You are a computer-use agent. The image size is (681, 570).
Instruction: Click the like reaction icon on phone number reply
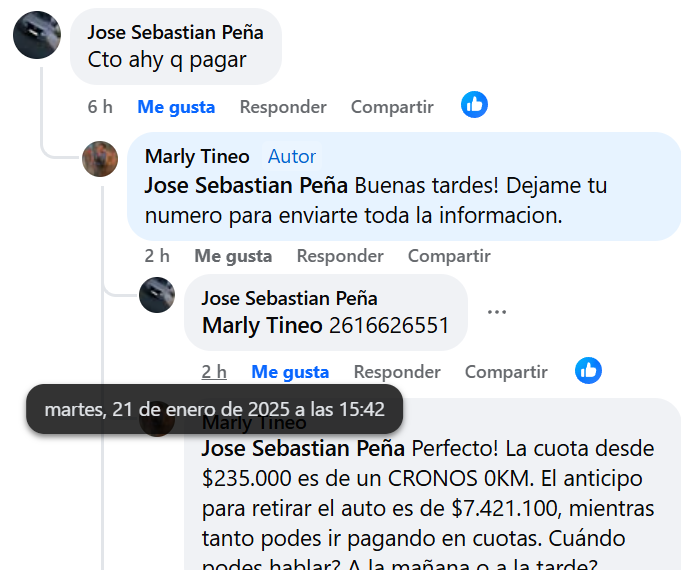[588, 371]
